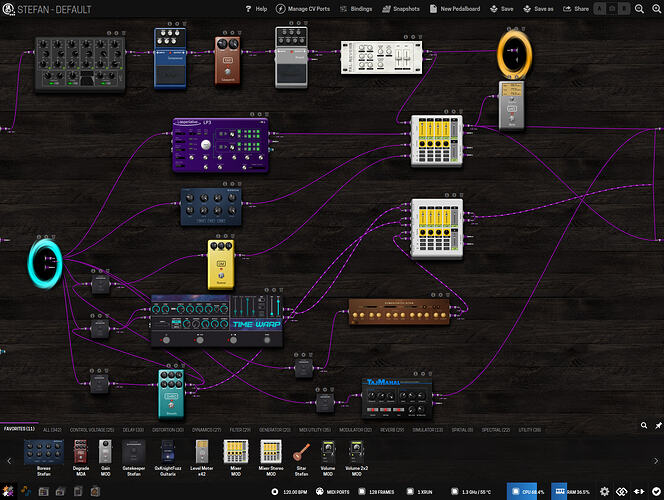This screenshot has width=664, height=500.
Task: Click the 128 Frames buffer size
Action: (x=376, y=492)
